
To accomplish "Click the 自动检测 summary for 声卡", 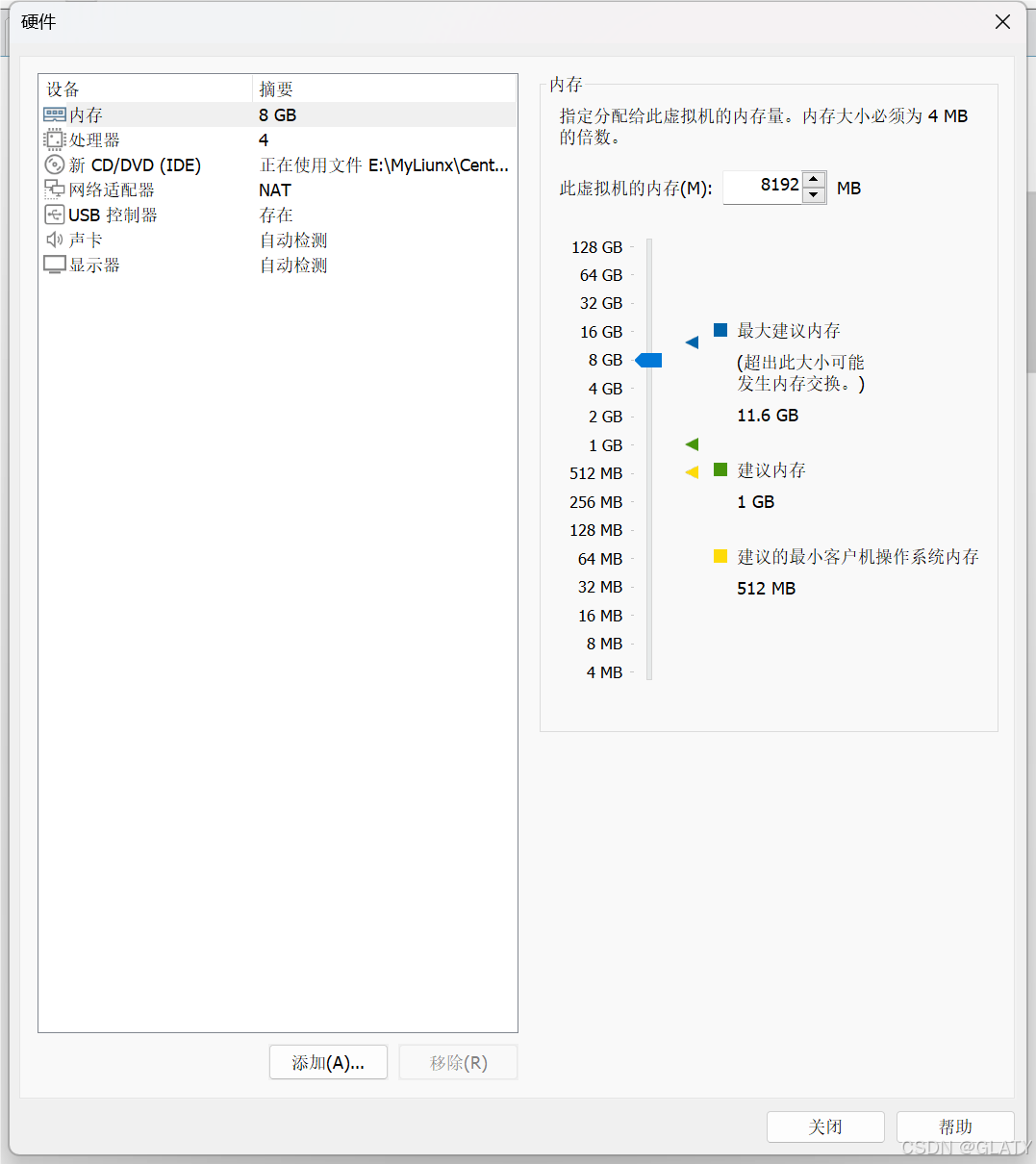I will point(293,240).
